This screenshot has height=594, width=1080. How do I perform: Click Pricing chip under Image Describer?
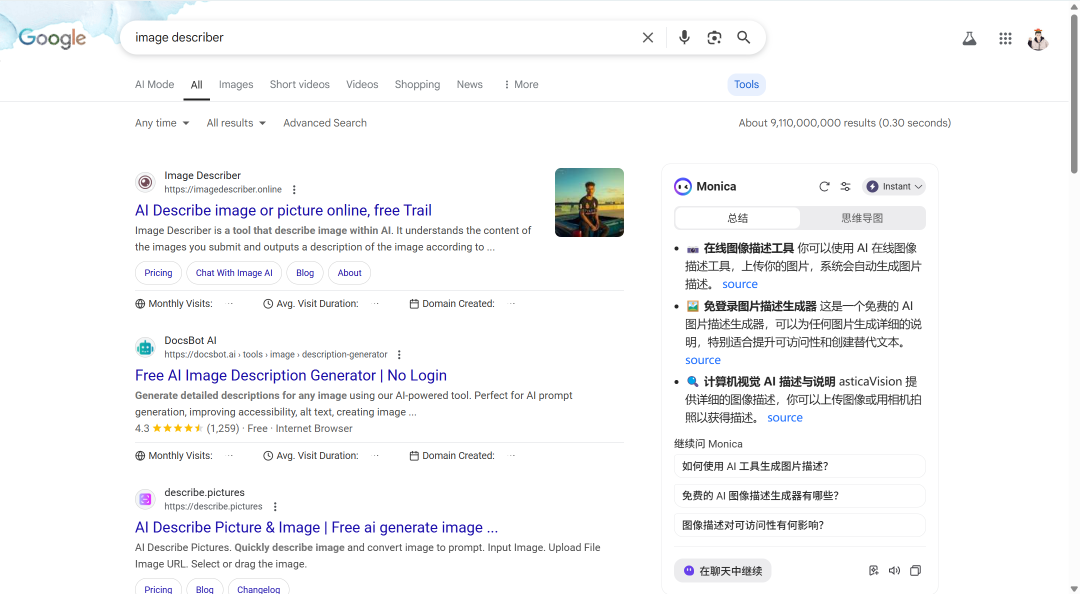click(158, 273)
